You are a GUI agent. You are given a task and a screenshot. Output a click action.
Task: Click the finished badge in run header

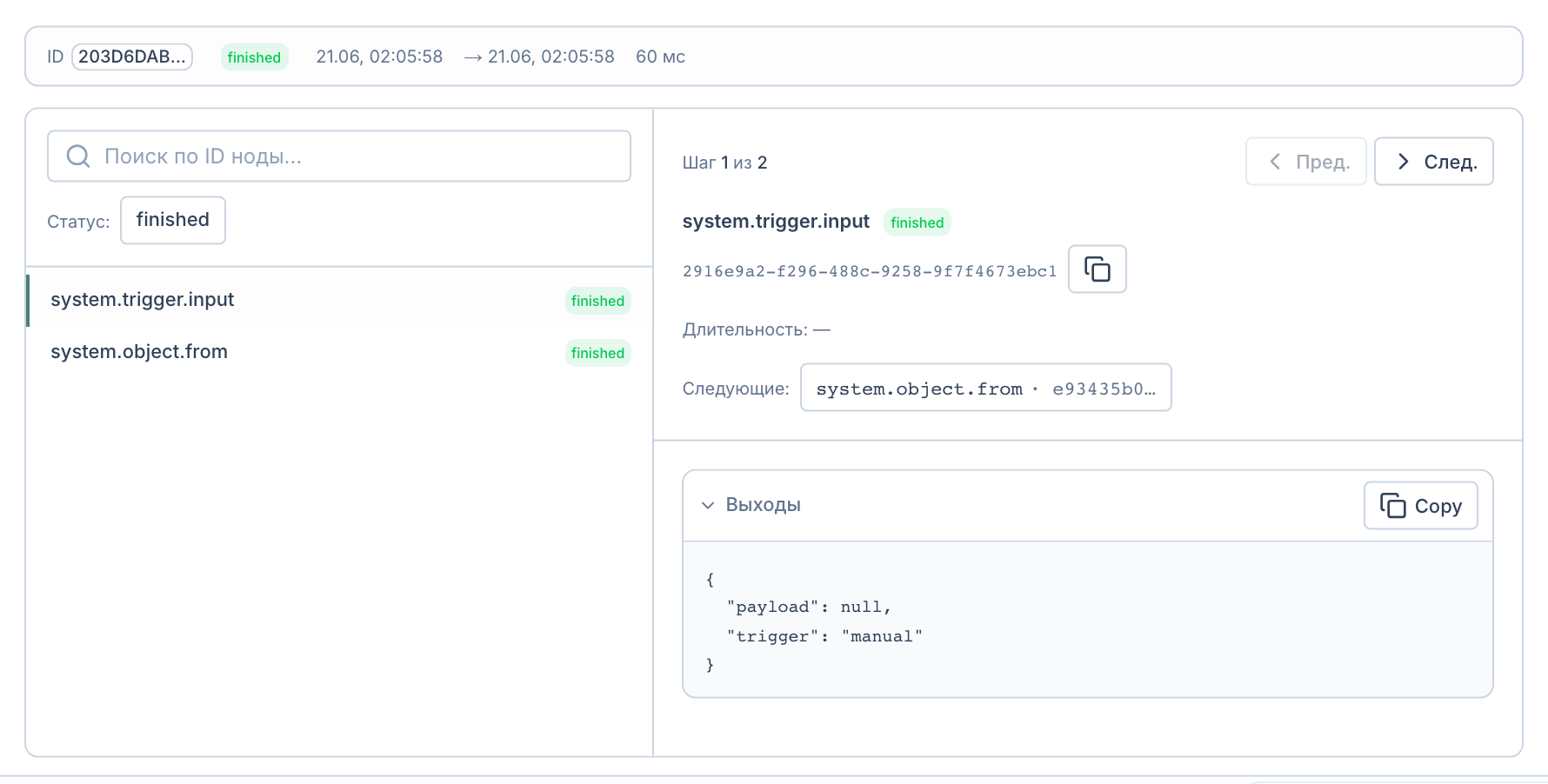pos(254,57)
